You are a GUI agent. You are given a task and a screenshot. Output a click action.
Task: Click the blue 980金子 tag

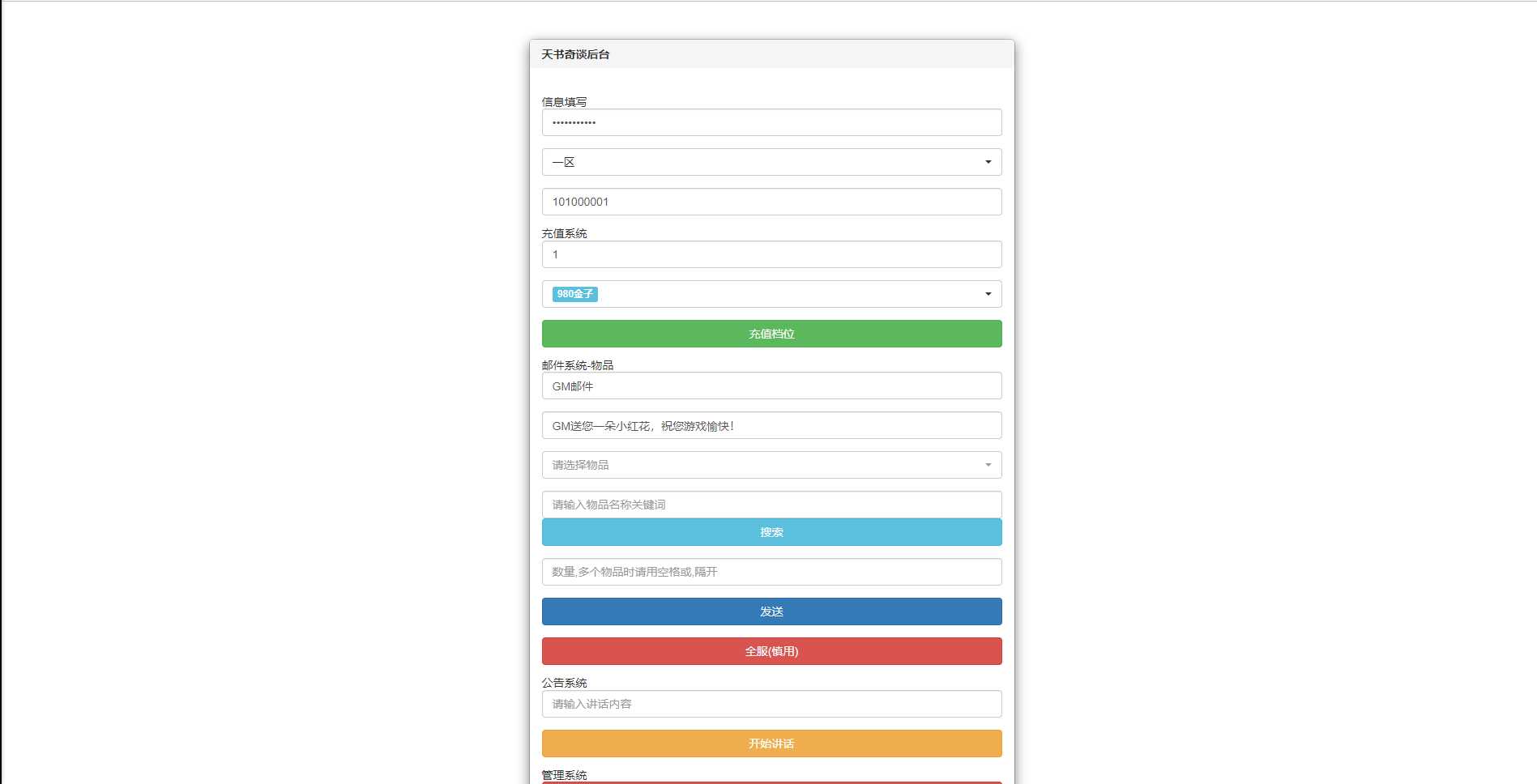tap(574, 294)
